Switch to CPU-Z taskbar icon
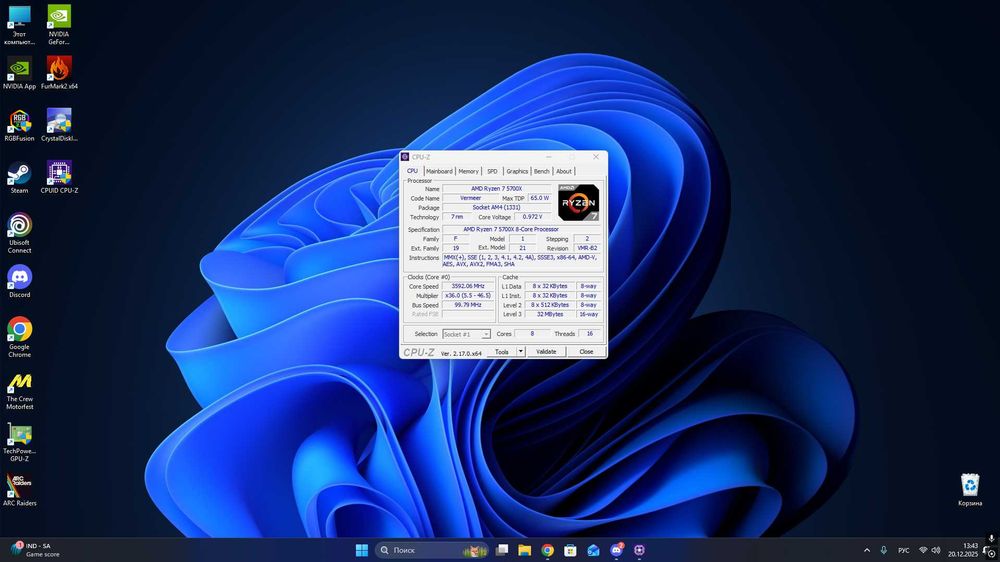 639,550
